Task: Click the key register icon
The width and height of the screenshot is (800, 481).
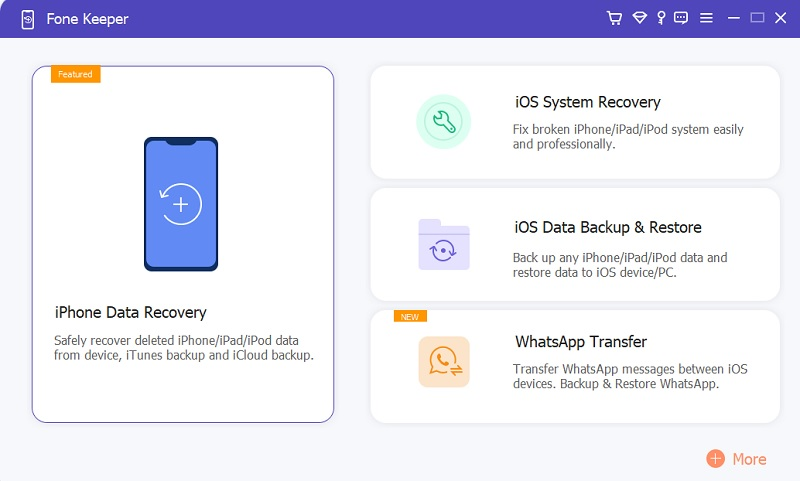Action: [x=660, y=18]
